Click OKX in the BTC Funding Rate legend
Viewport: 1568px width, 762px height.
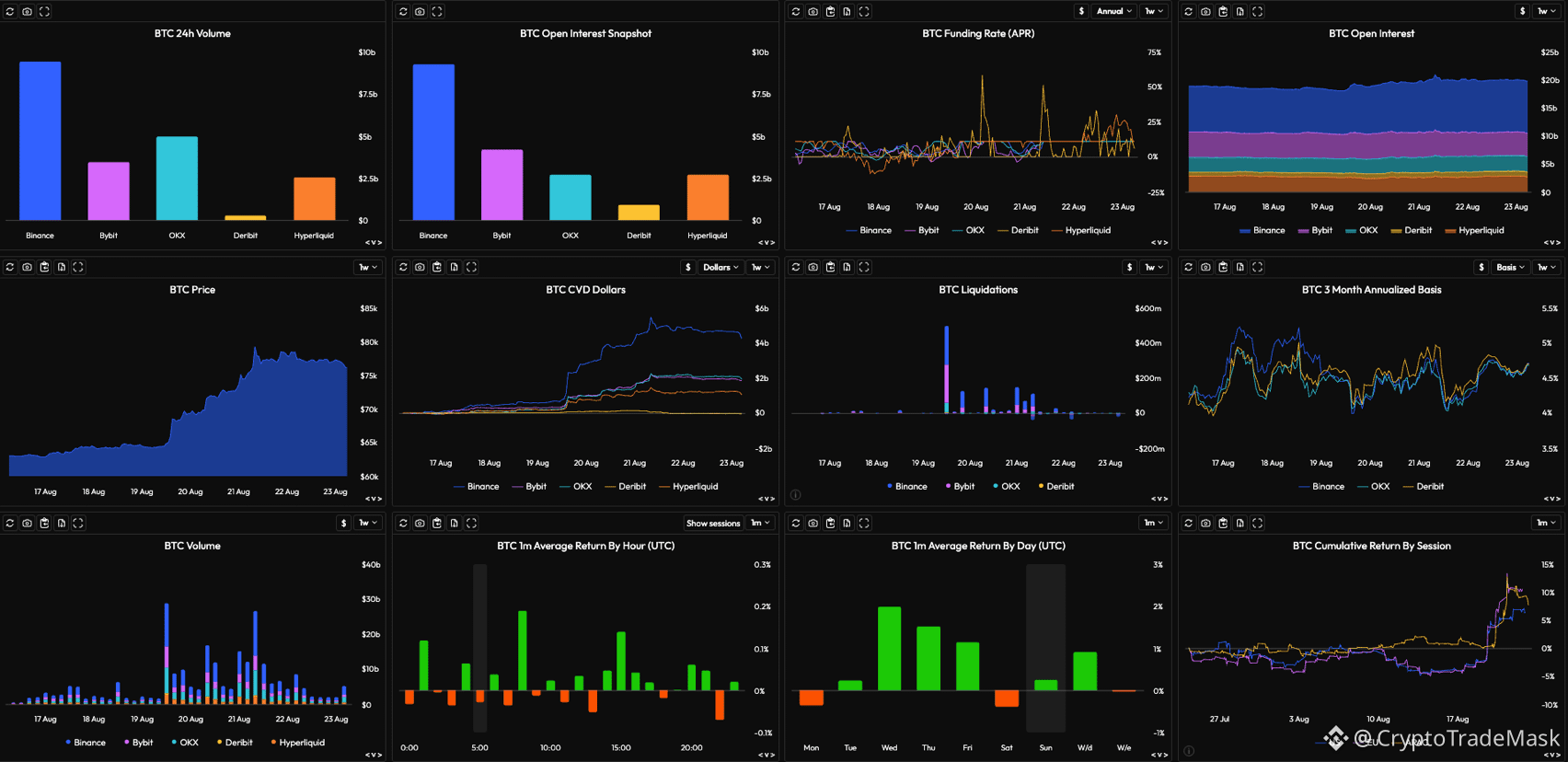tap(968, 231)
